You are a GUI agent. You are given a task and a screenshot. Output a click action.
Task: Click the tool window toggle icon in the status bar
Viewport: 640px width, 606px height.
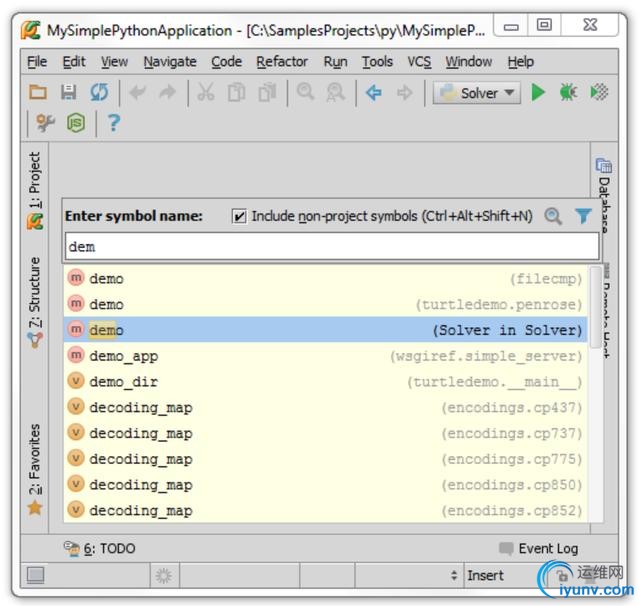coord(36,575)
